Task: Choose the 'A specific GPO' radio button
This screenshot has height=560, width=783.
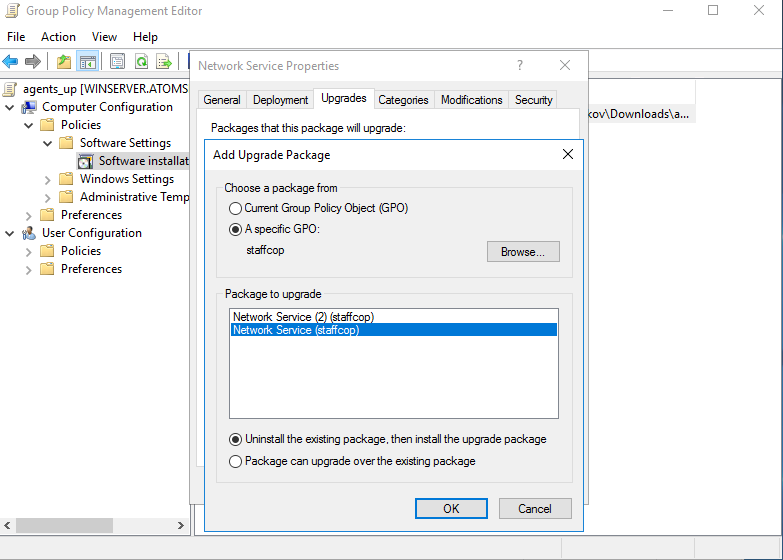Action: pyautogui.click(x=236, y=229)
